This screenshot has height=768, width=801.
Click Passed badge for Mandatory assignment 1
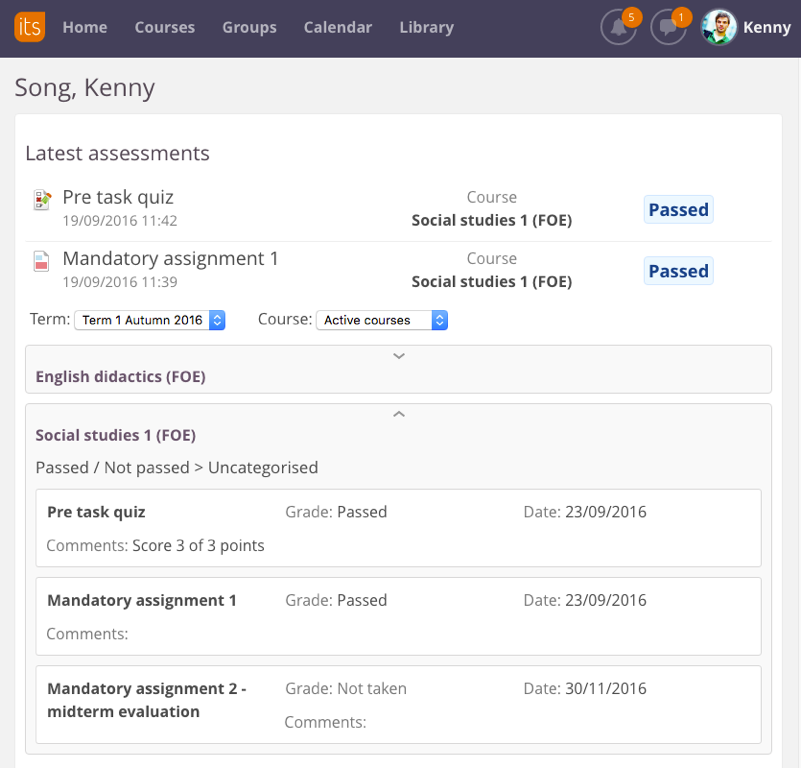[x=678, y=271]
